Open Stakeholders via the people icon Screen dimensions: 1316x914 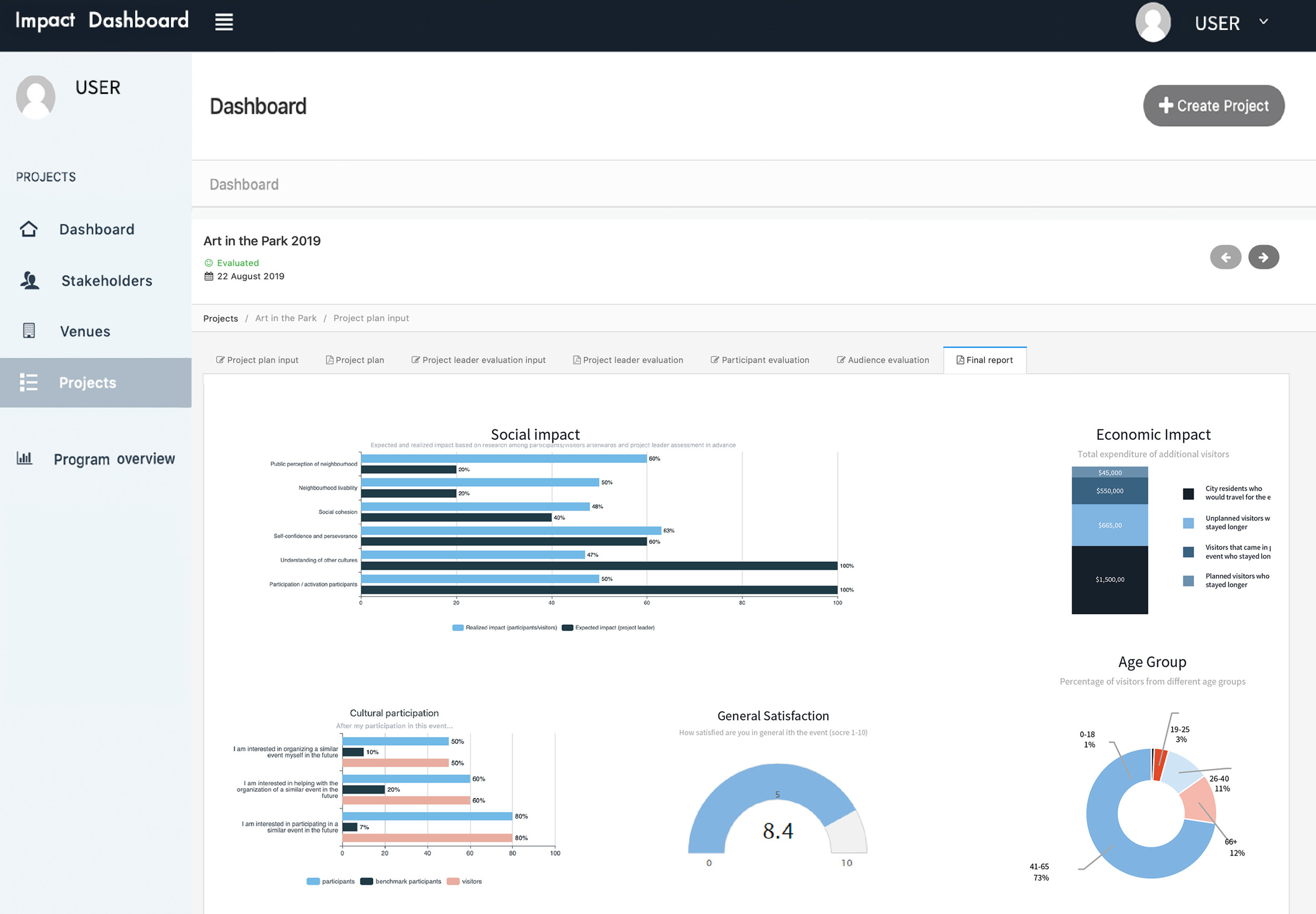tap(29, 281)
